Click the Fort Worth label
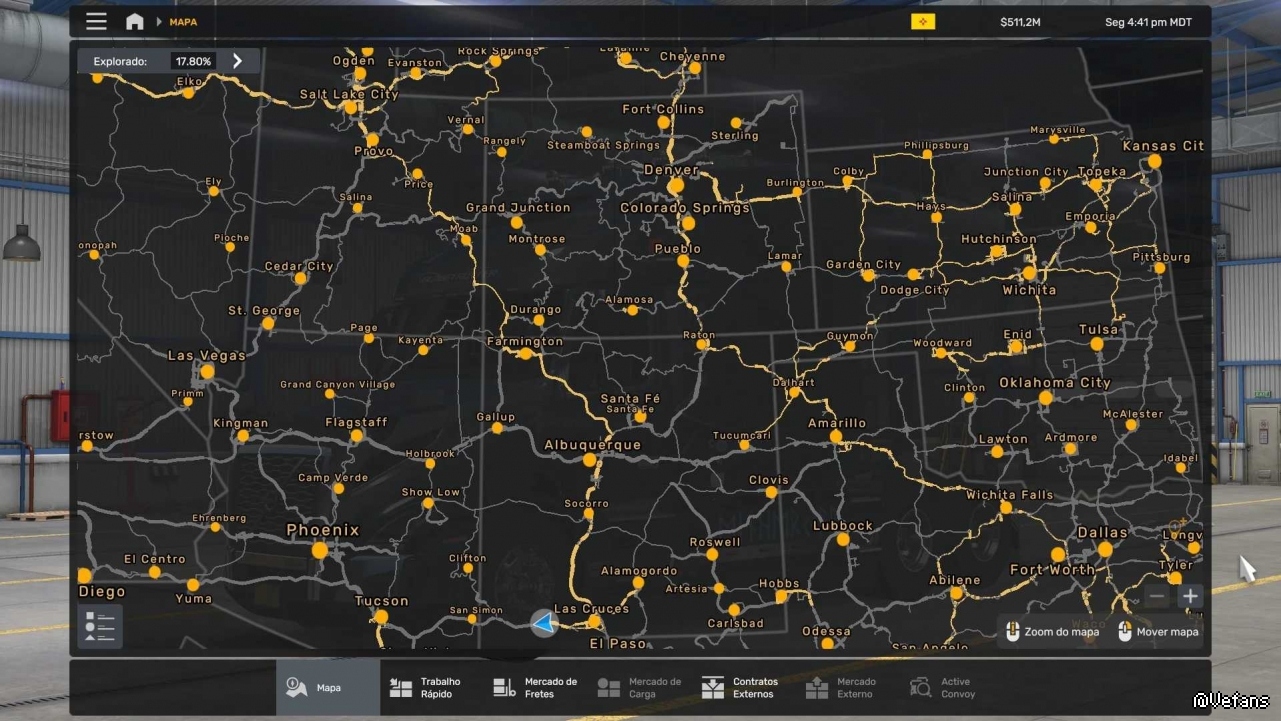The image size is (1281, 721). click(1053, 570)
